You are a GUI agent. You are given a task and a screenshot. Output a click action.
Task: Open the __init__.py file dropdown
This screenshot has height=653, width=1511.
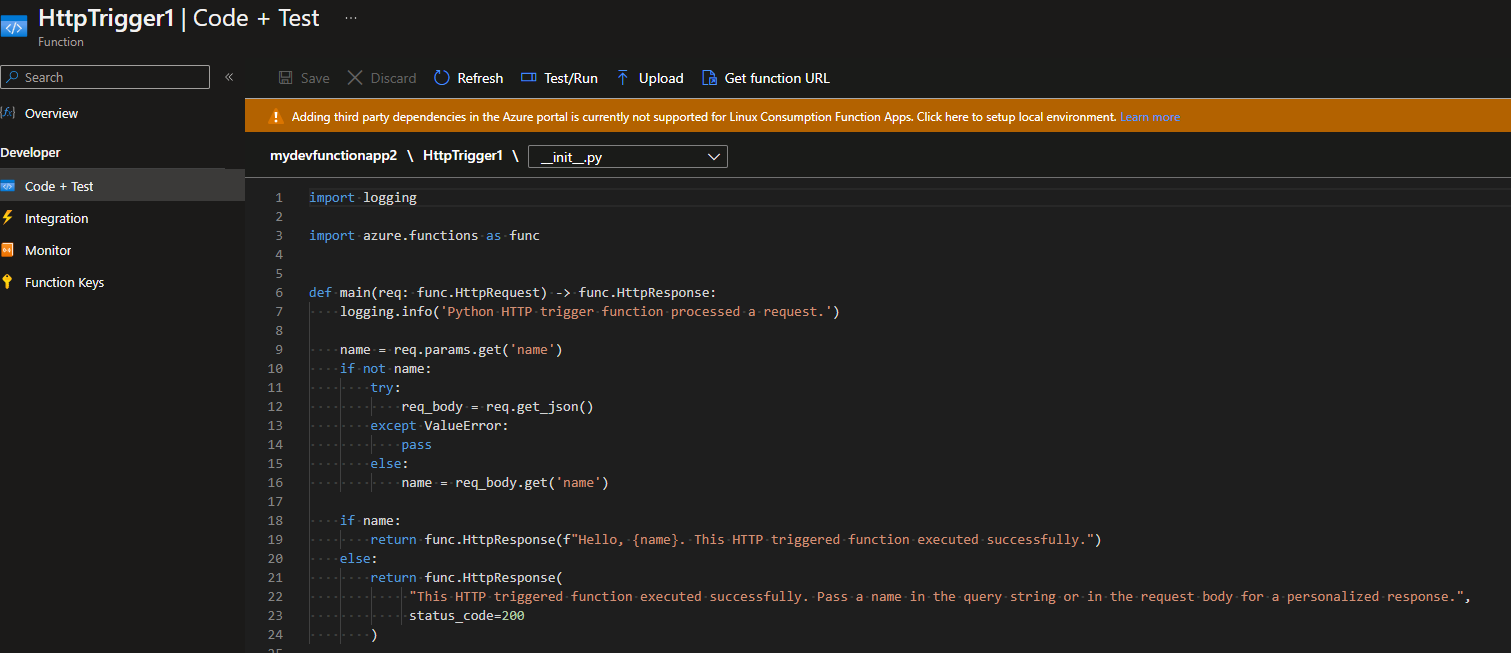[x=628, y=157]
